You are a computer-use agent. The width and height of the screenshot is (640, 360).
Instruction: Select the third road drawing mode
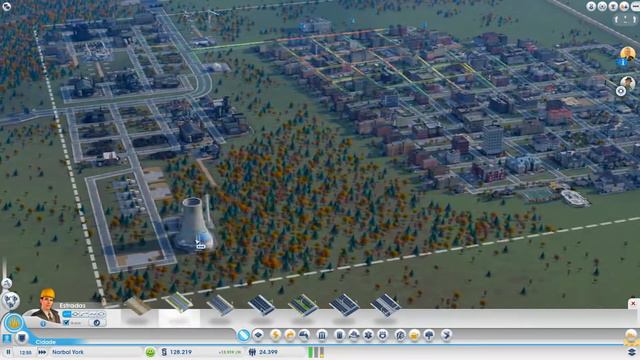pyautogui.click(x=83, y=314)
